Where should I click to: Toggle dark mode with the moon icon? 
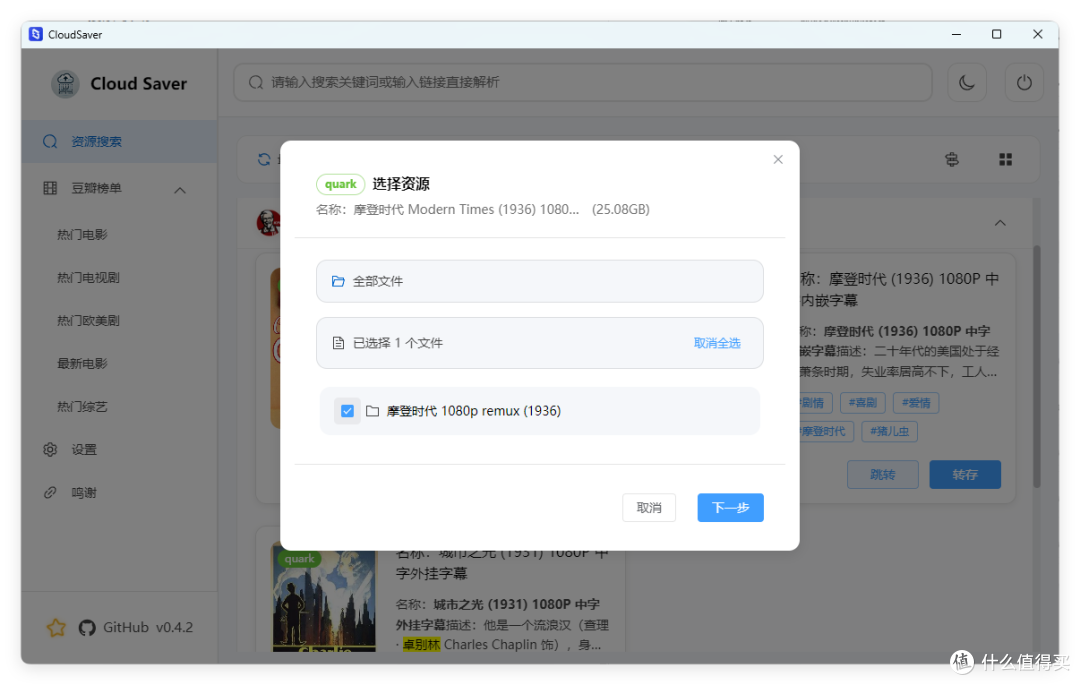(967, 82)
